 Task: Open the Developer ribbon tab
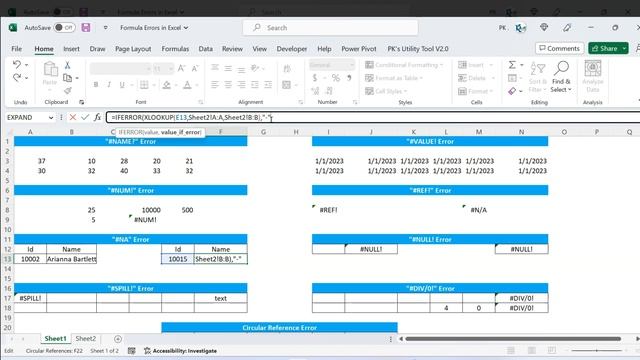click(292, 49)
